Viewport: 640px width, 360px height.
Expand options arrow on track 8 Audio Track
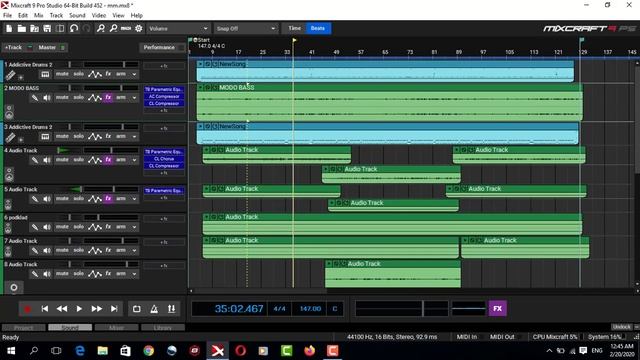[x=134, y=274]
